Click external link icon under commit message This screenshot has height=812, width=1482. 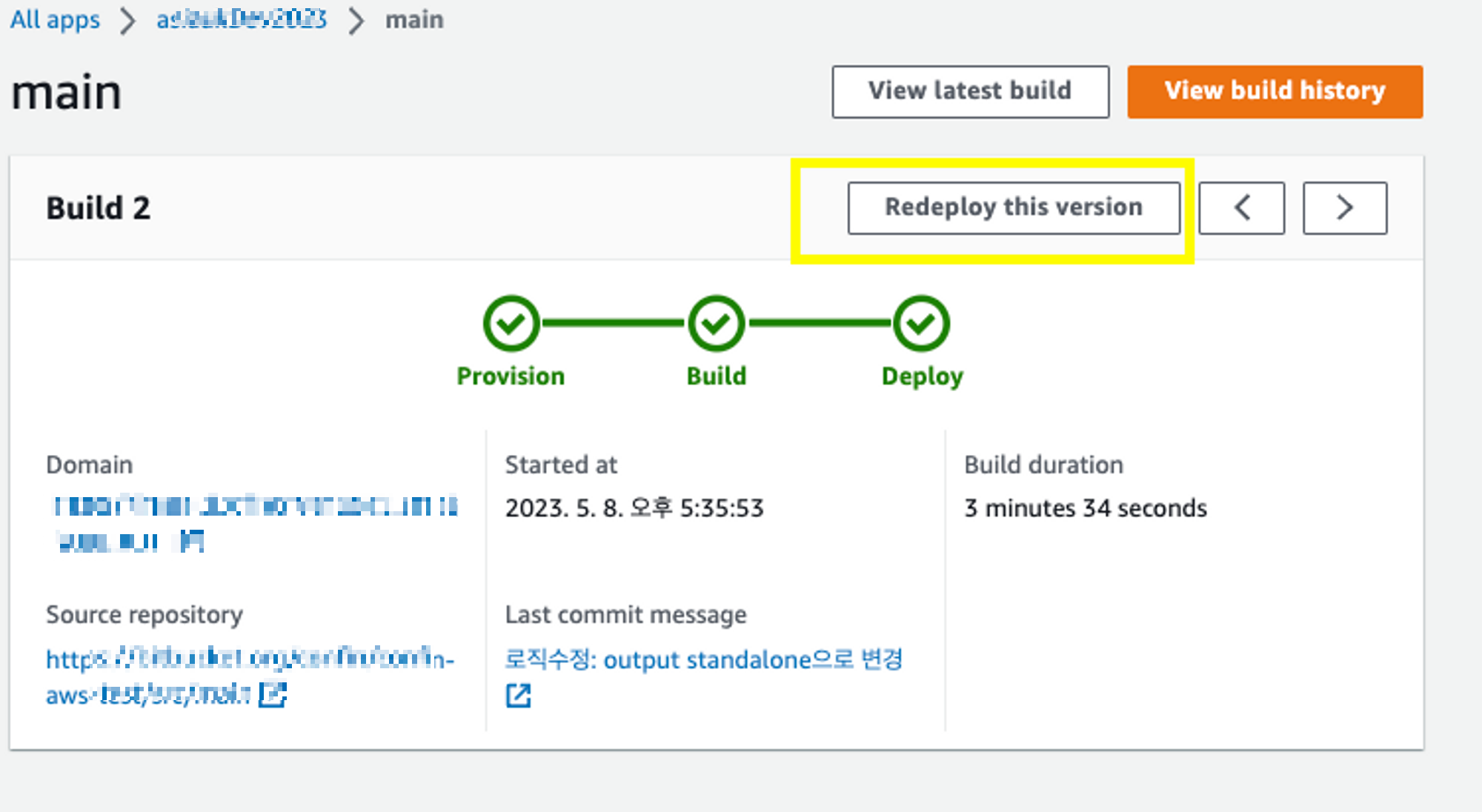point(519,695)
